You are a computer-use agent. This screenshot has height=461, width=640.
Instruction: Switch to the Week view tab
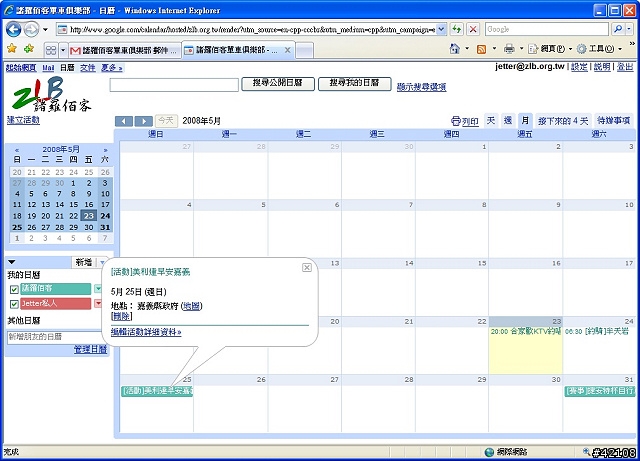point(508,120)
